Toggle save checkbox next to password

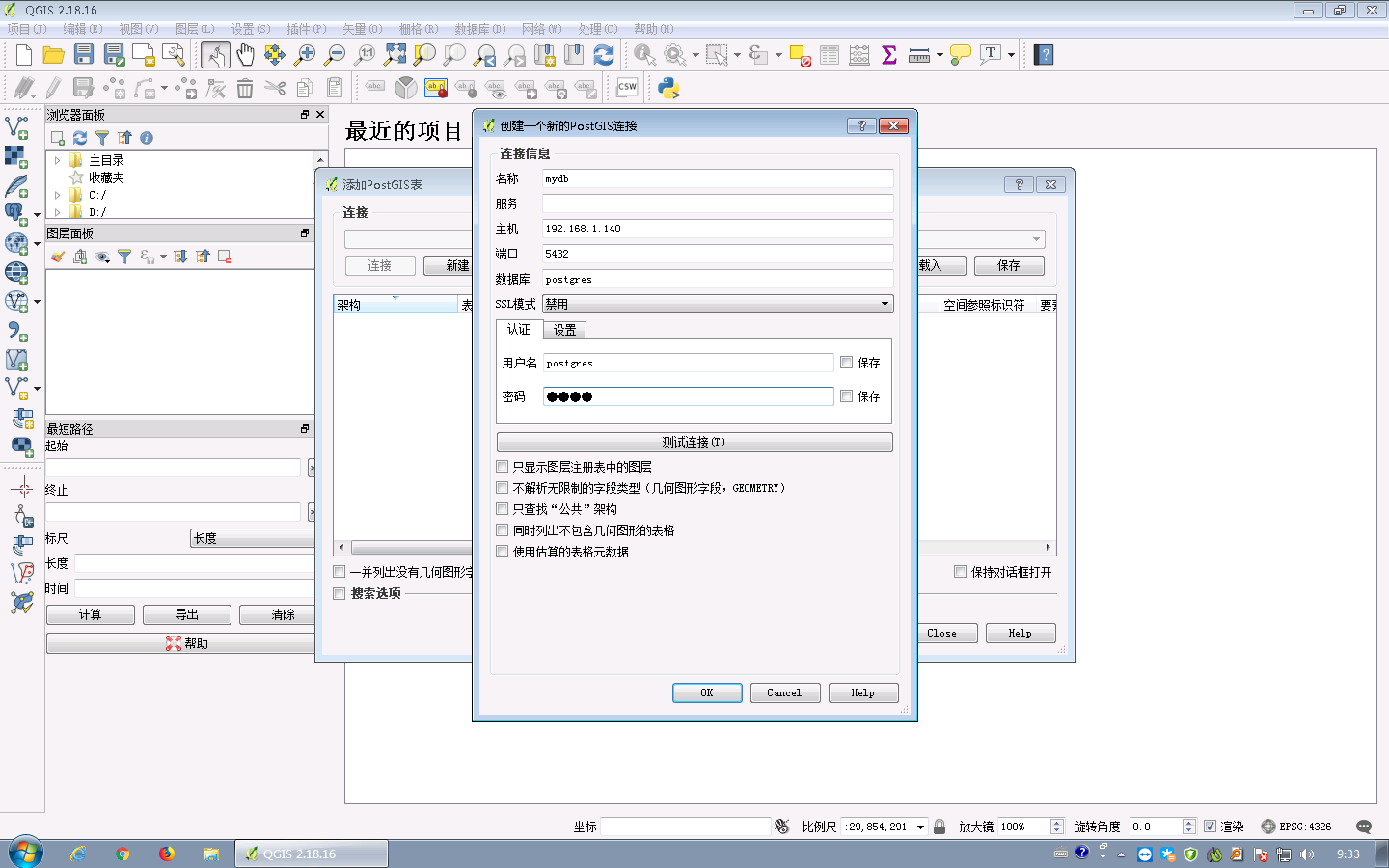pyautogui.click(x=847, y=396)
